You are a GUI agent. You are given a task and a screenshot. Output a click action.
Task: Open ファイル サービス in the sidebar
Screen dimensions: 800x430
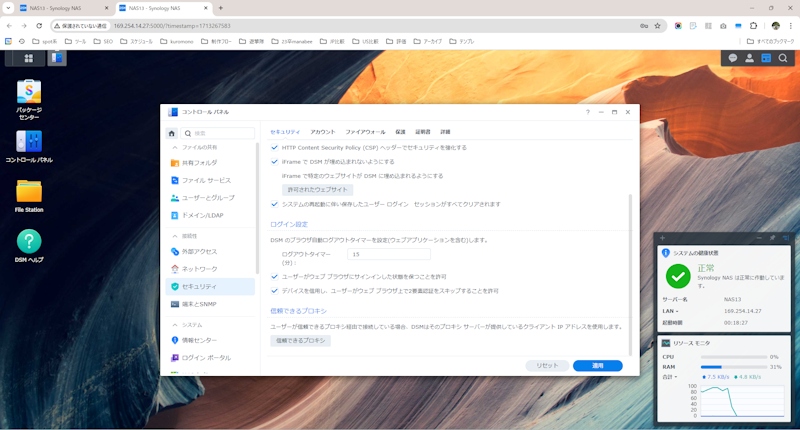pyautogui.click(x=210, y=180)
